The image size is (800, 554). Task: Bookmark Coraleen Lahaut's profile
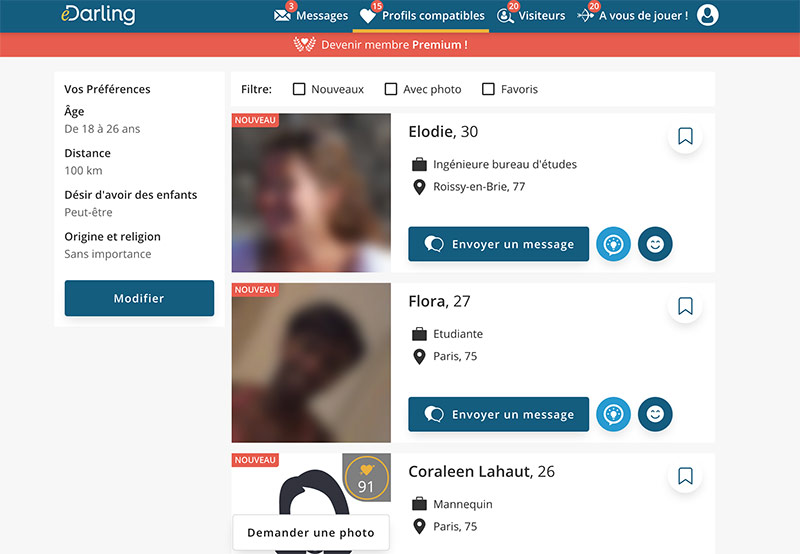685,476
